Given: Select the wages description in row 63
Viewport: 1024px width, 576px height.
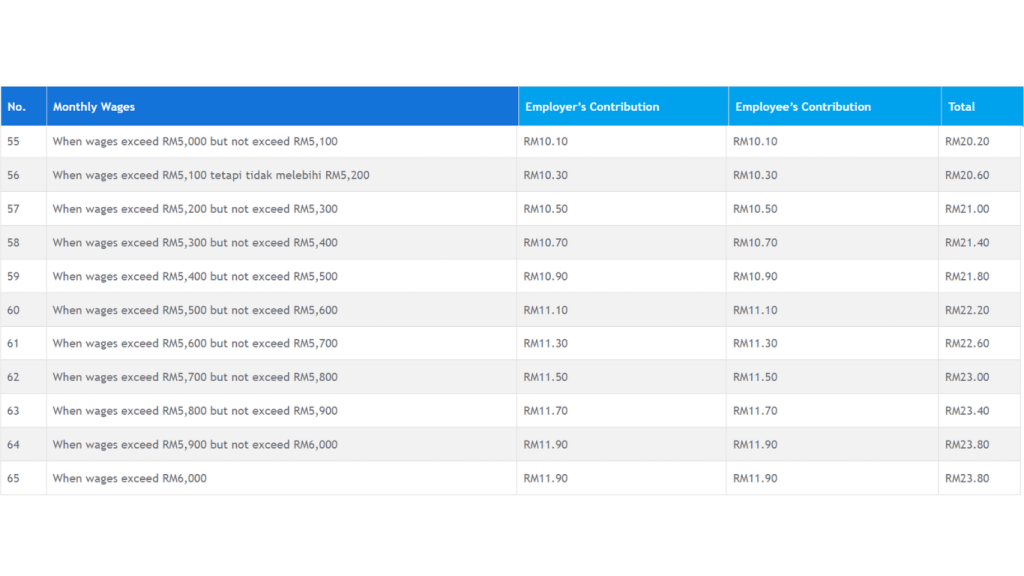Looking at the screenshot, I should tap(194, 410).
